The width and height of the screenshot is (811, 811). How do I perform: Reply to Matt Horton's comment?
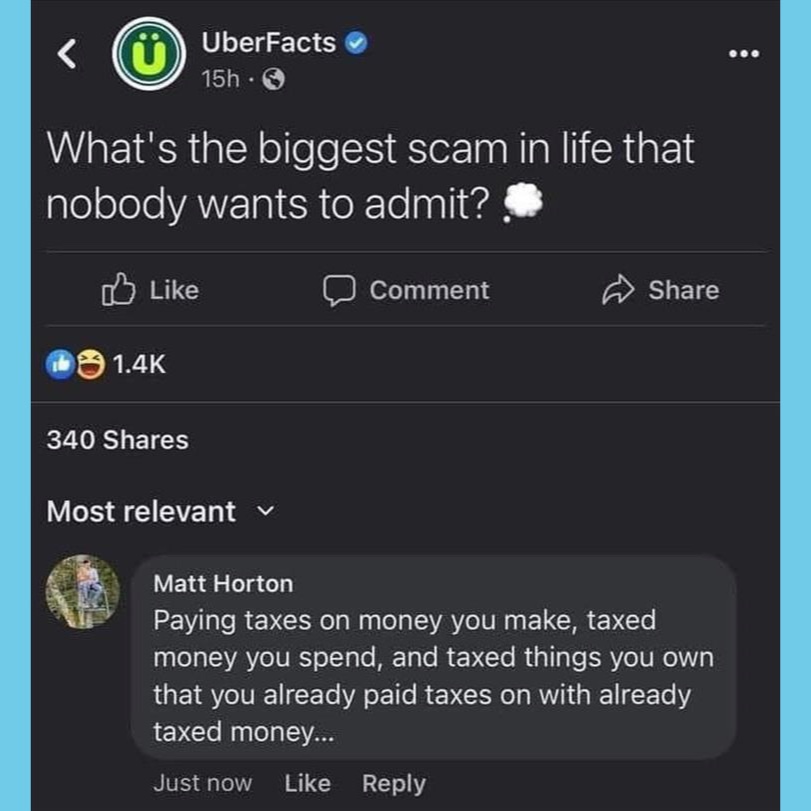click(x=393, y=783)
